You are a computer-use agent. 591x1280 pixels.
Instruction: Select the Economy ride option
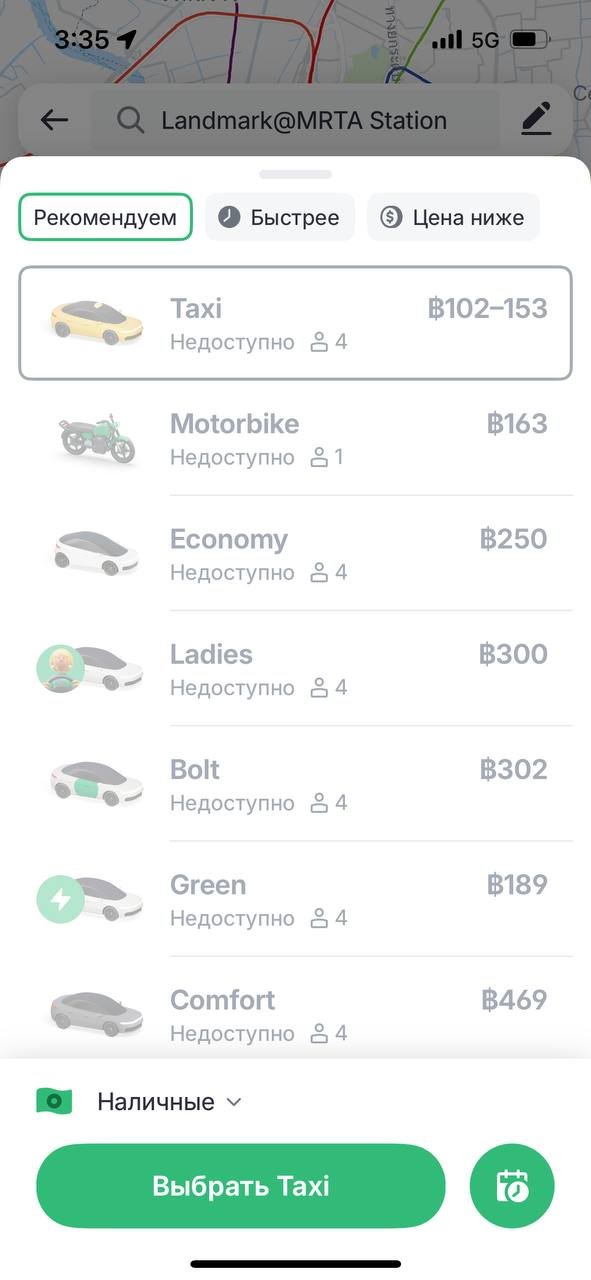pyautogui.click(x=296, y=553)
